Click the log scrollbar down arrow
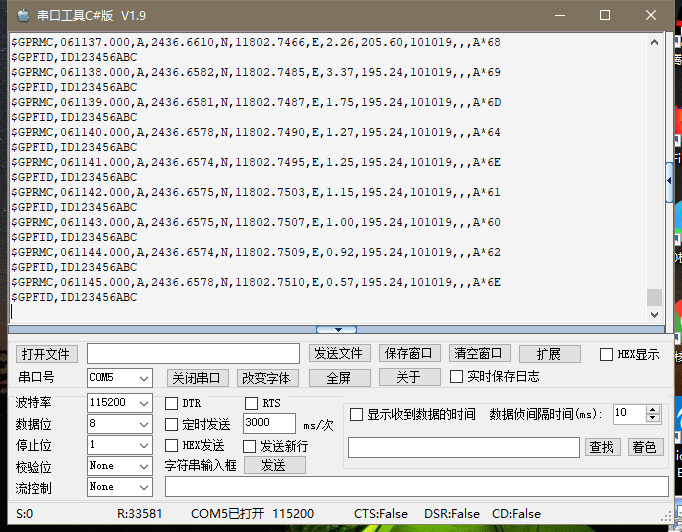Viewport: 682px width, 532px height. 655,314
